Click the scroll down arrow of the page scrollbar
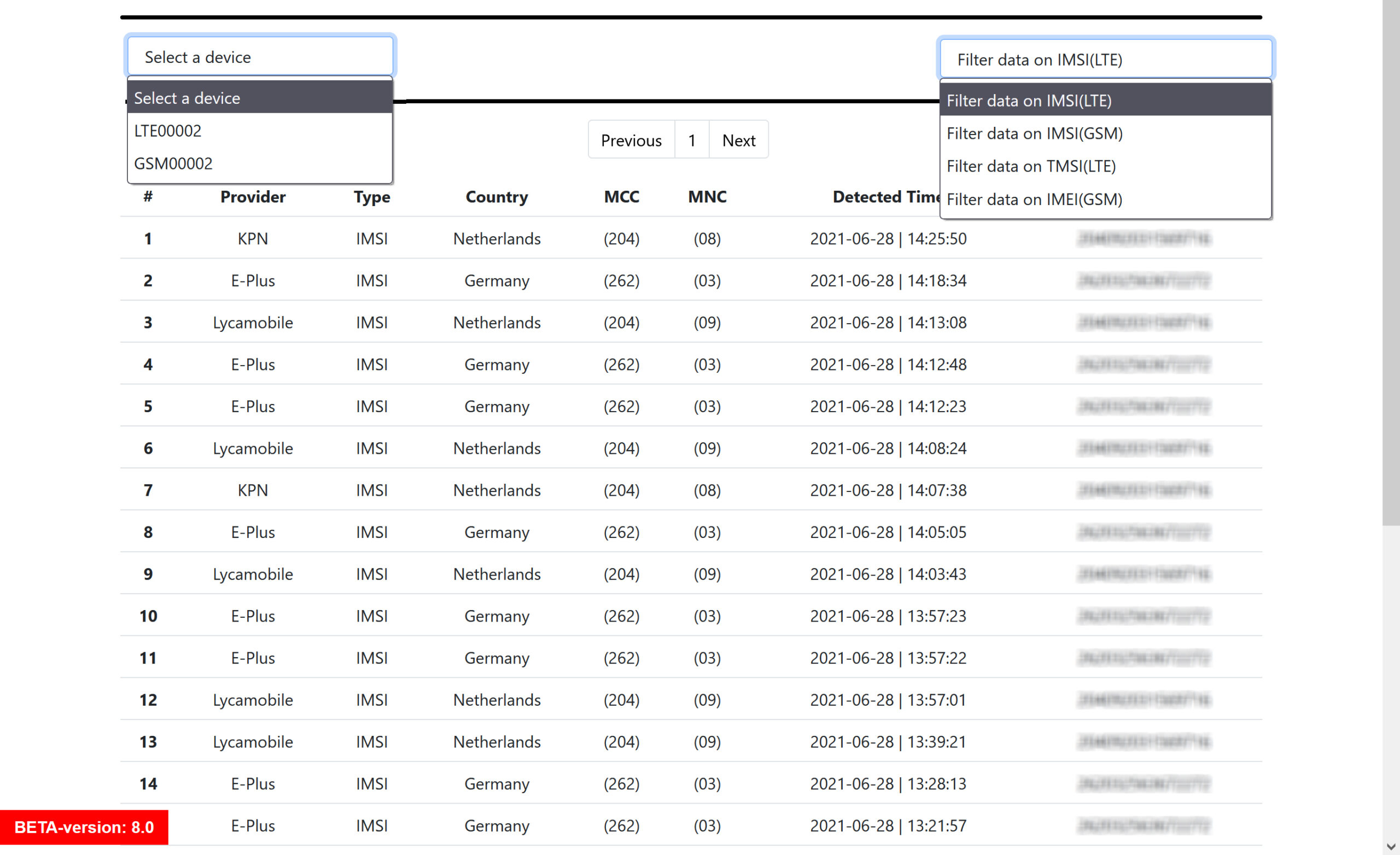This screenshot has width=1400, height=855. pyautogui.click(x=1391, y=846)
